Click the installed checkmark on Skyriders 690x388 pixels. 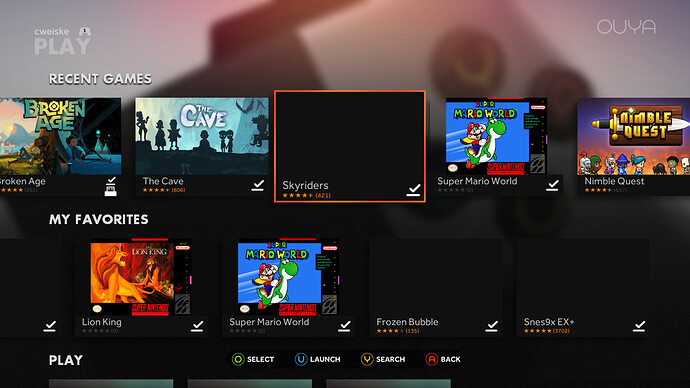pyautogui.click(x=414, y=190)
